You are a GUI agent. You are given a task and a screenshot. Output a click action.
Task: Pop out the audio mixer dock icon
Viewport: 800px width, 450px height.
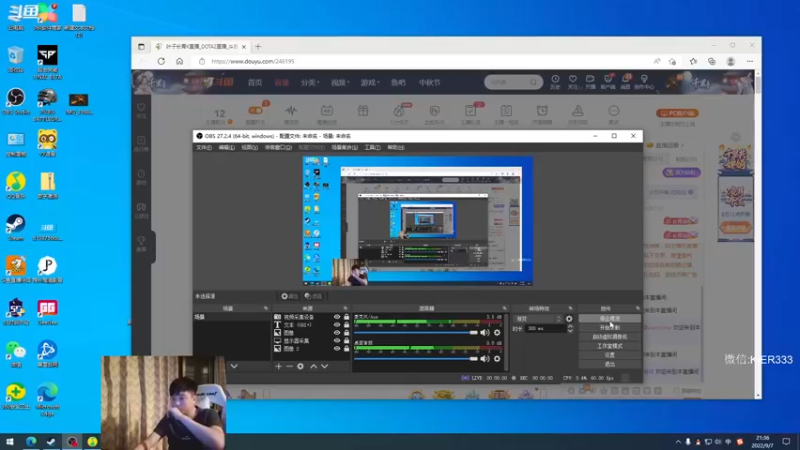tap(505, 308)
